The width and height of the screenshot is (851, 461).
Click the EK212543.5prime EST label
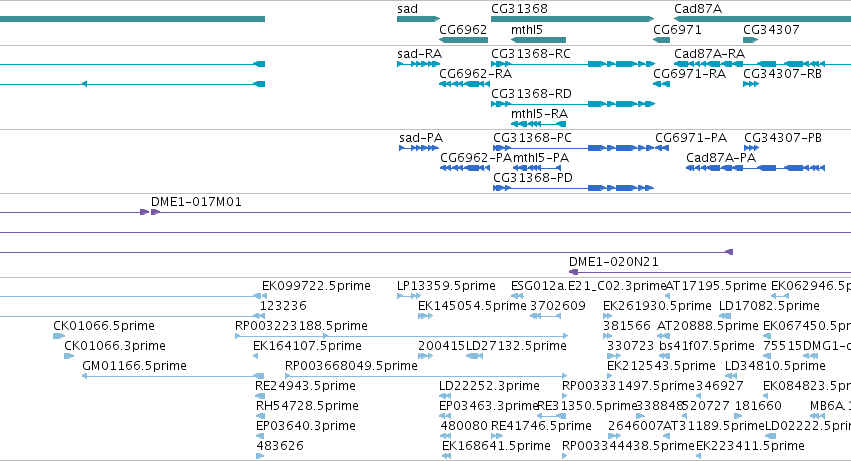point(662,366)
